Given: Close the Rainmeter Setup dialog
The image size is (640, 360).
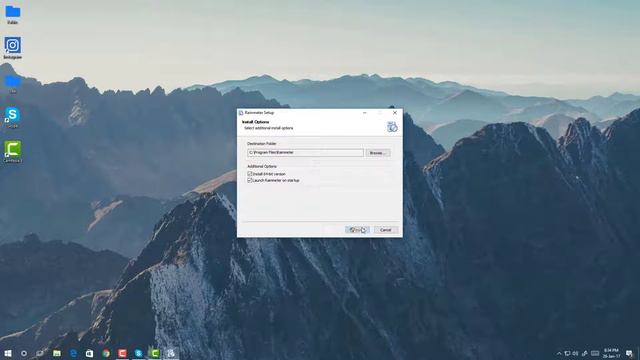Looking at the screenshot, I should (x=395, y=113).
